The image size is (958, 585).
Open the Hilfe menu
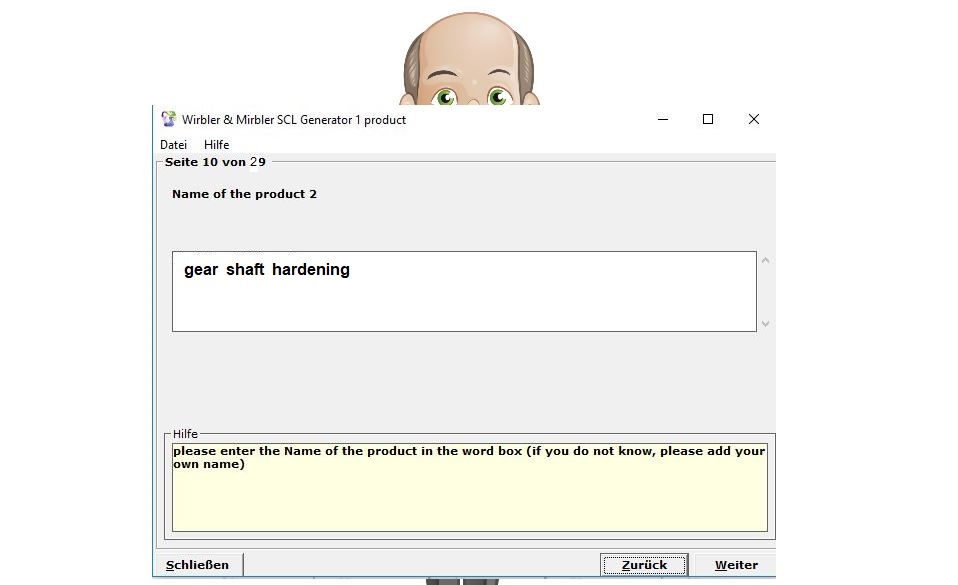click(x=216, y=145)
